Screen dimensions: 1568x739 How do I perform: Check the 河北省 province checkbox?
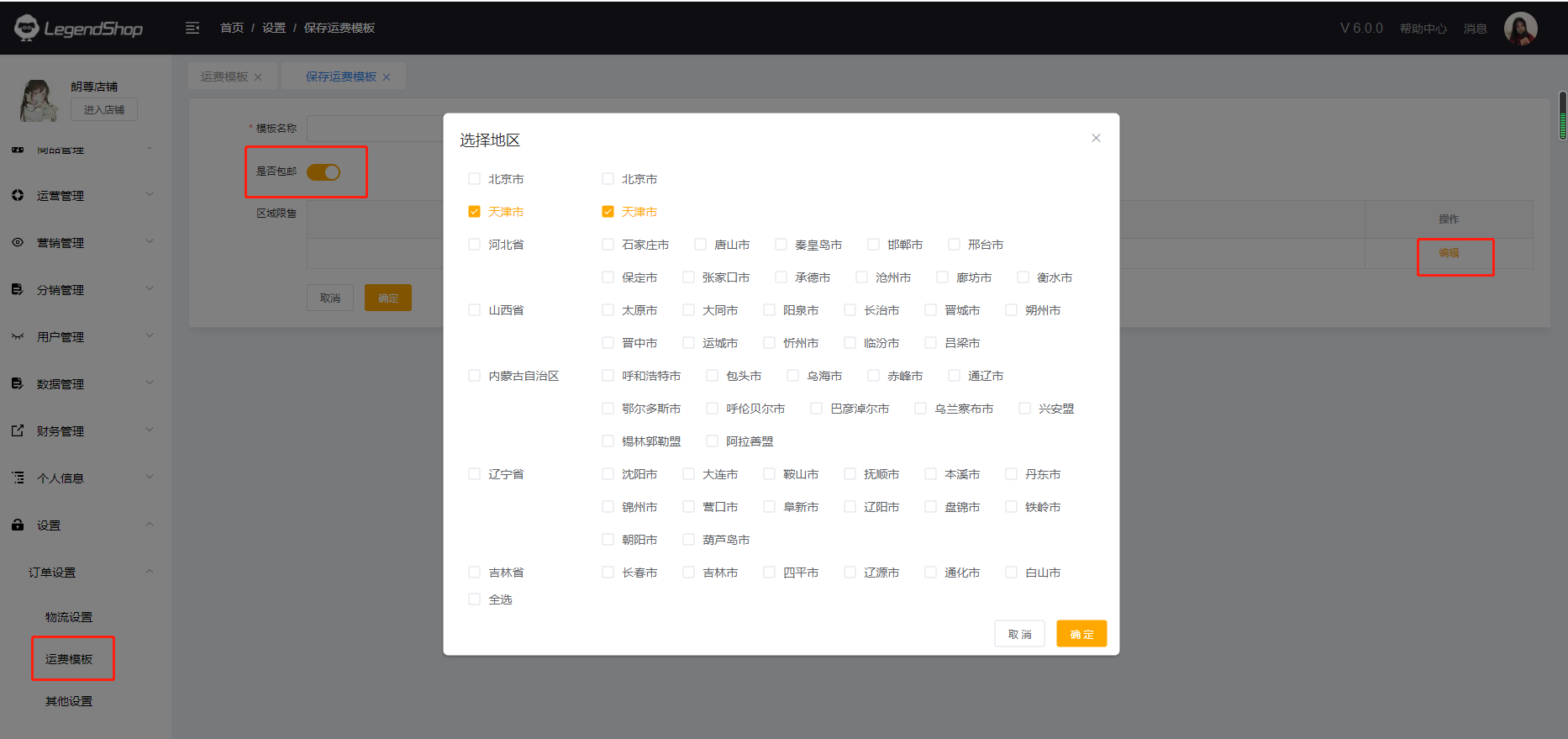point(474,245)
